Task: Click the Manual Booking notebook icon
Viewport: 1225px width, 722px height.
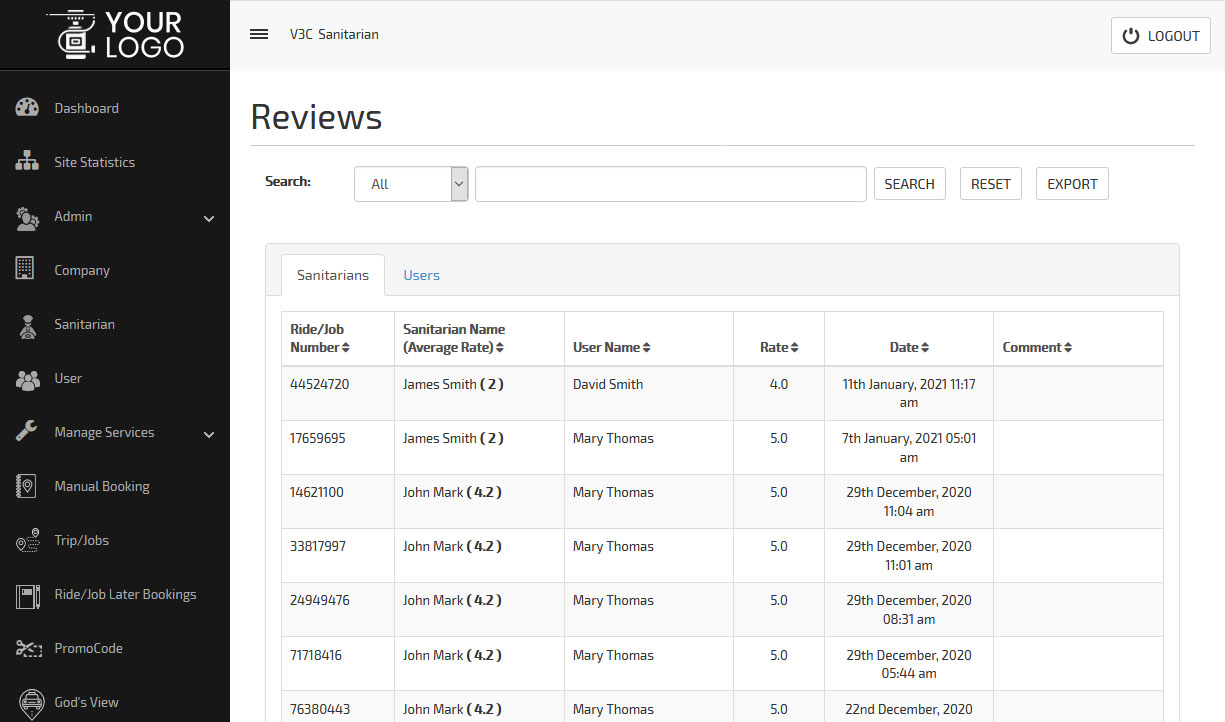Action: click(x=27, y=486)
